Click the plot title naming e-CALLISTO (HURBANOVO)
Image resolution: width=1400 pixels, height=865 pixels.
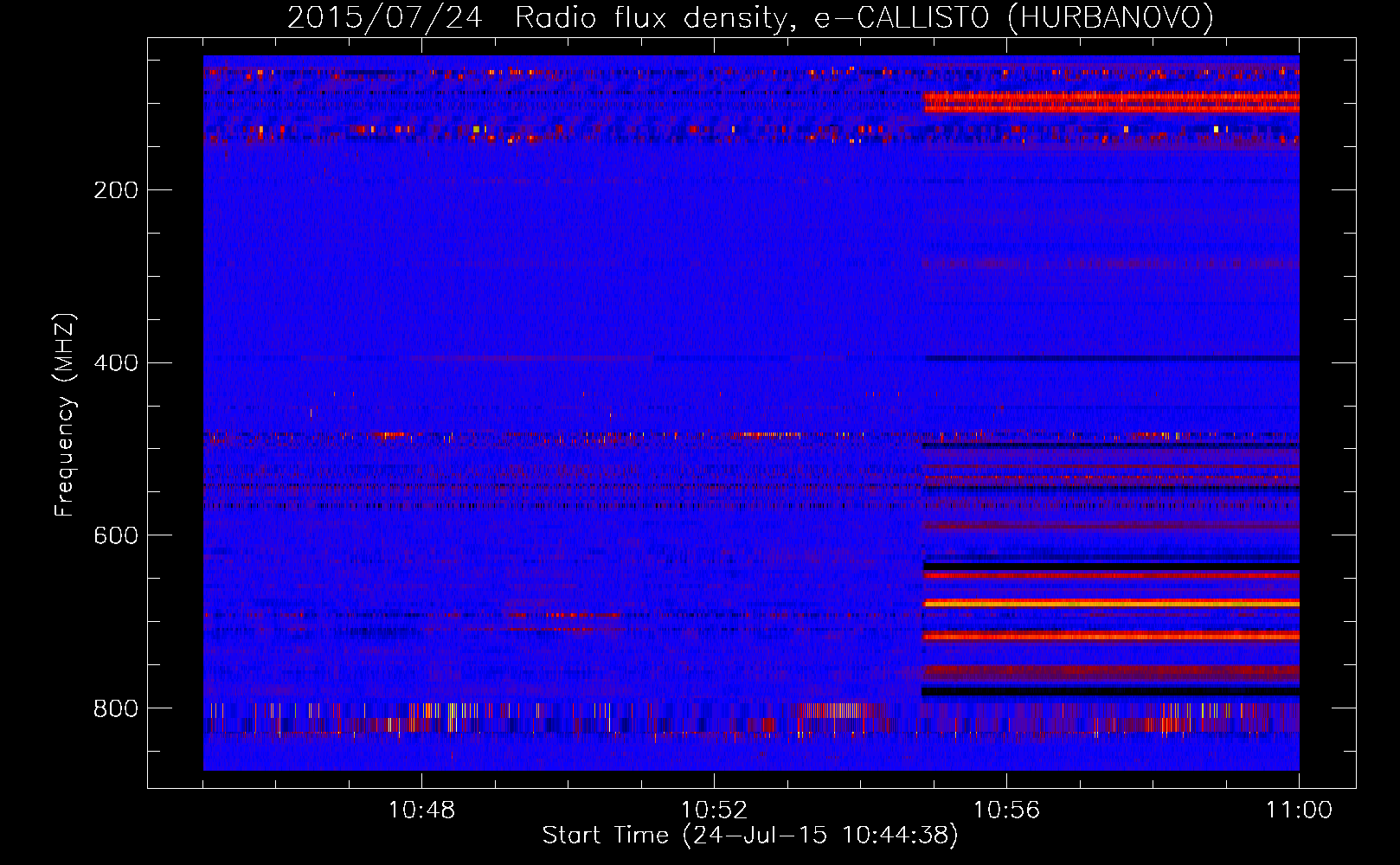pos(750,18)
